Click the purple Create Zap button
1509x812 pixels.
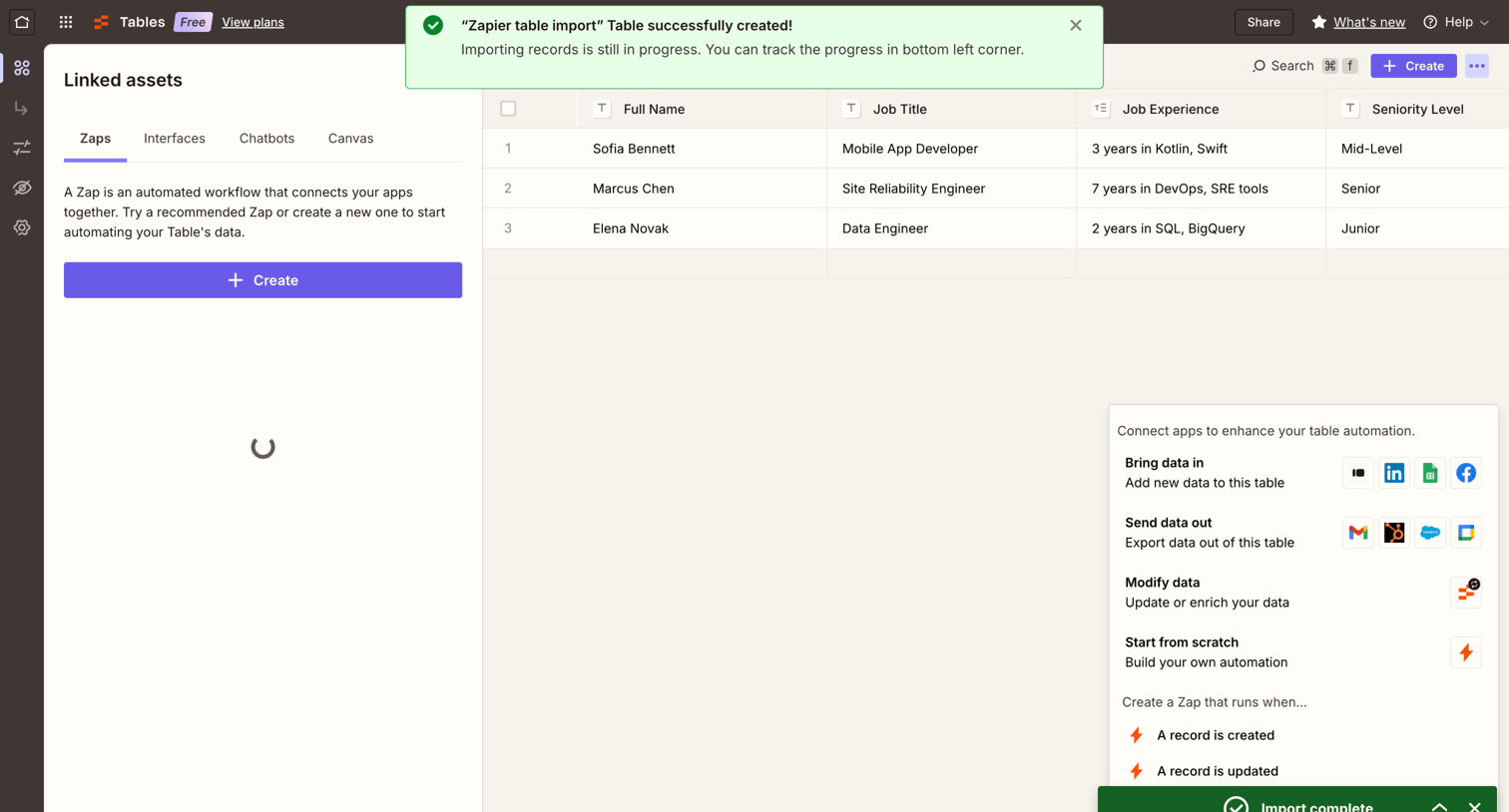pyautogui.click(x=262, y=280)
